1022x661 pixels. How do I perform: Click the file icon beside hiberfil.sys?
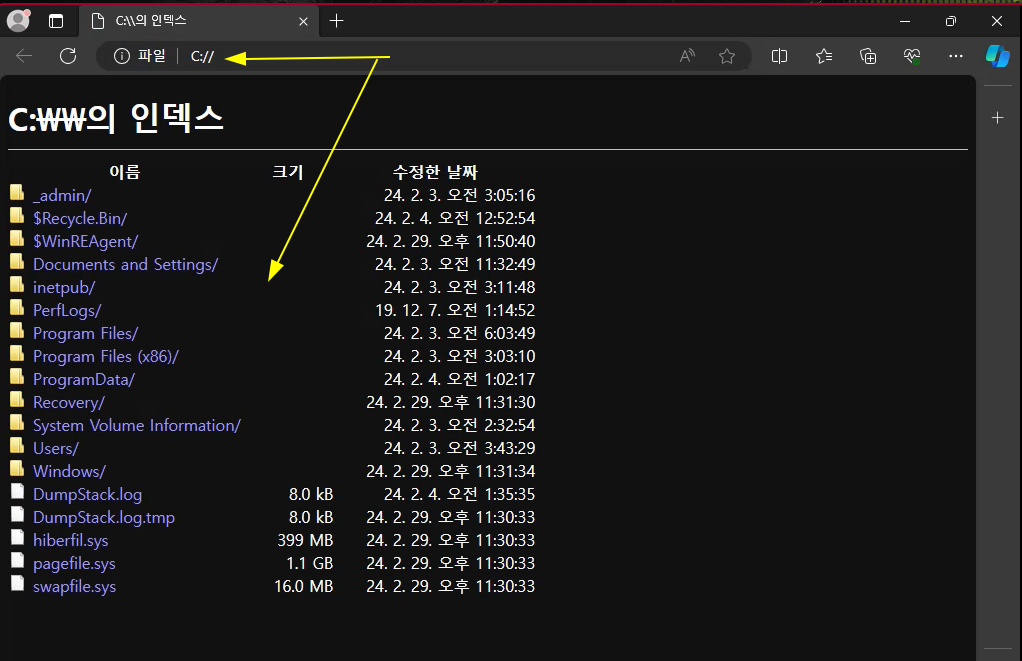pyautogui.click(x=18, y=538)
